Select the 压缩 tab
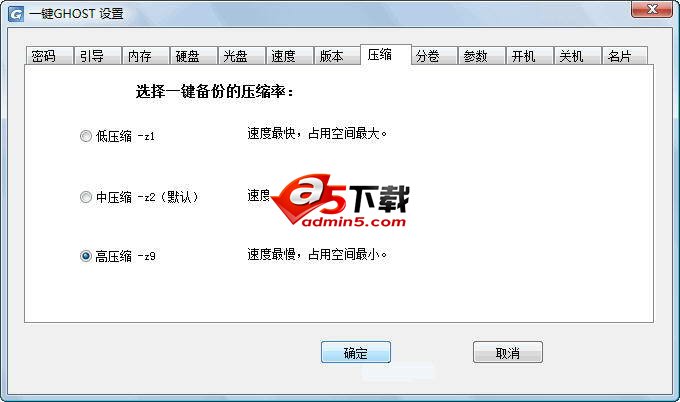 pos(386,55)
